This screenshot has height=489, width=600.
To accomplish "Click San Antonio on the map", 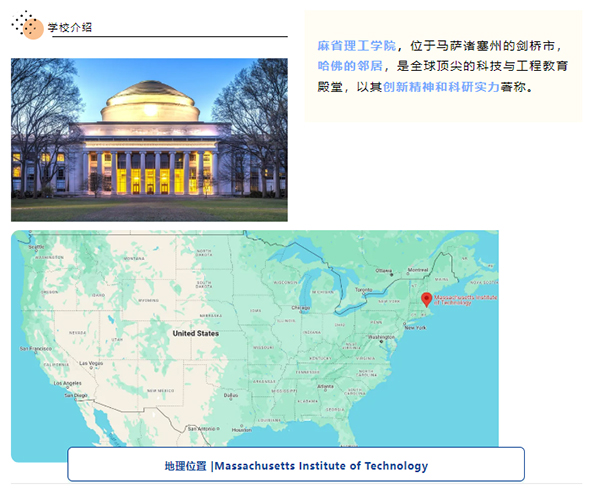I will tap(202, 429).
